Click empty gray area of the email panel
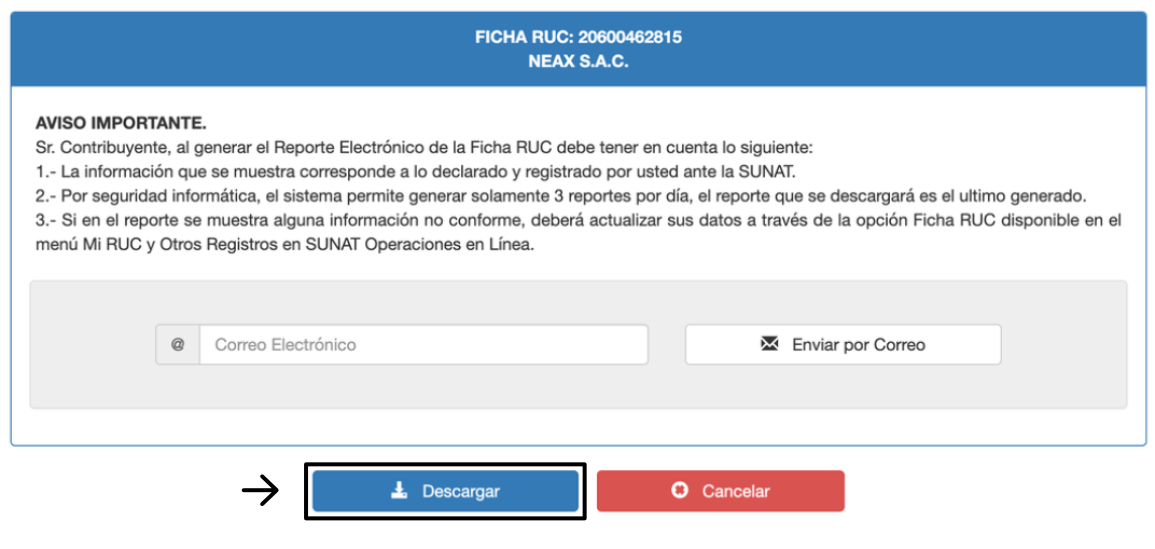The image size is (1155, 549). tap(578, 388)
